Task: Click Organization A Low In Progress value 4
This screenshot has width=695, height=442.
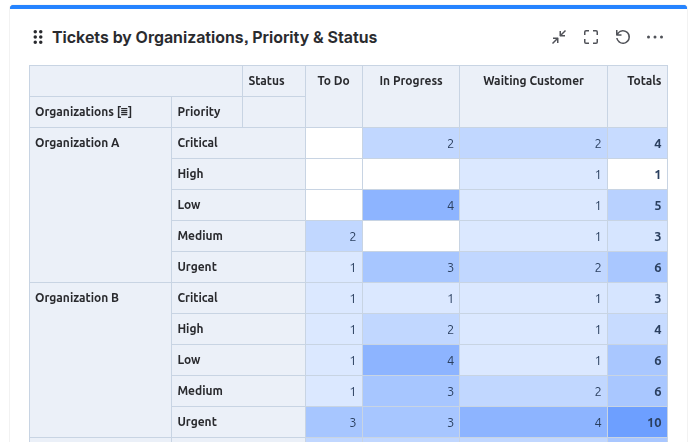Action: [411, 205]
